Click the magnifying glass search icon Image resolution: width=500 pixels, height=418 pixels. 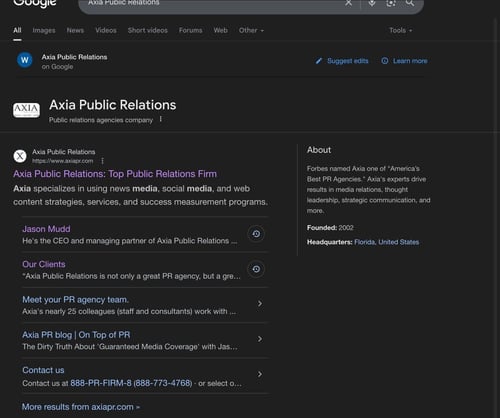tap(410, 3)
